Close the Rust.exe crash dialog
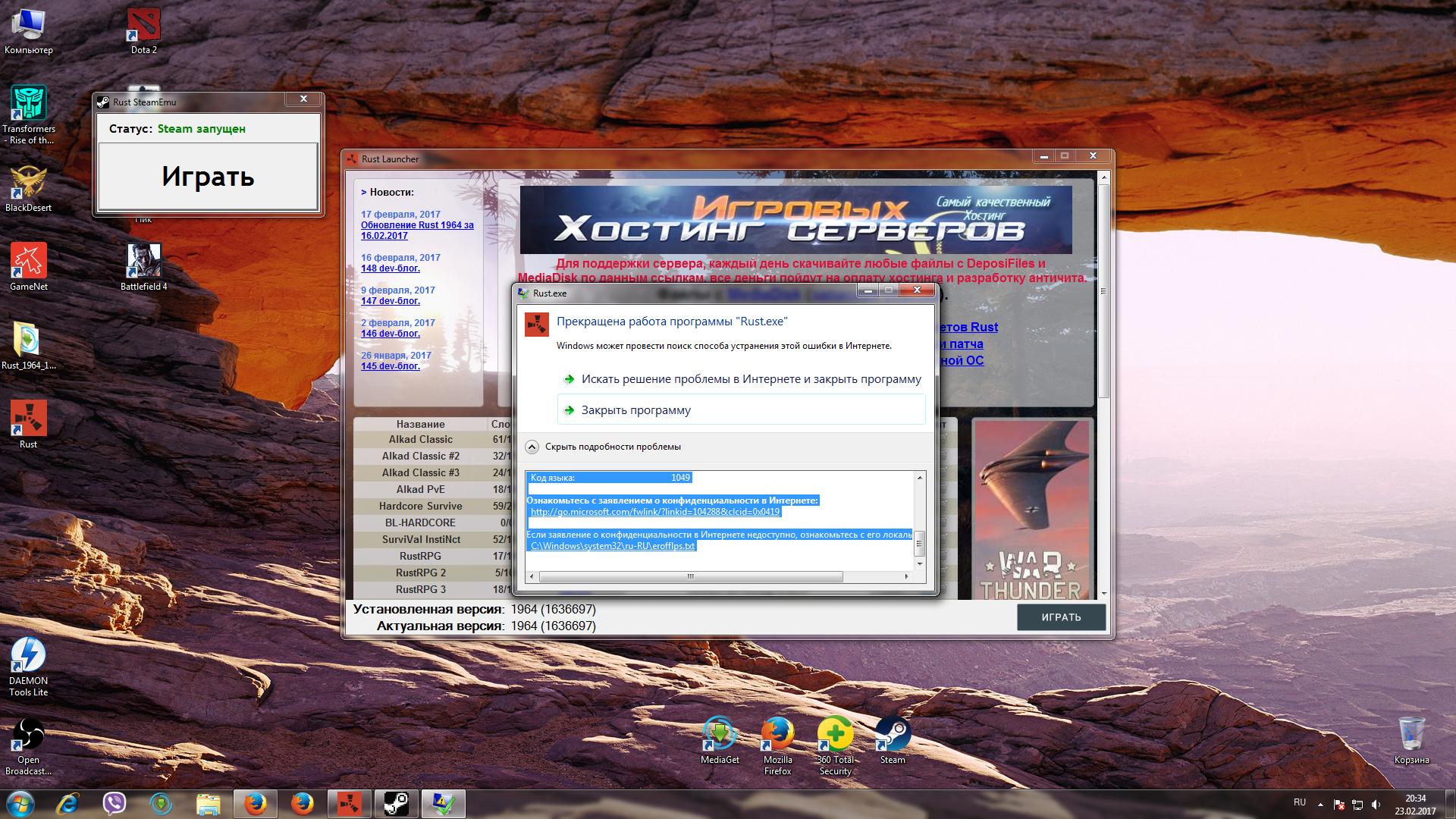The image size is (1456, 819). (x=917, y=290)
